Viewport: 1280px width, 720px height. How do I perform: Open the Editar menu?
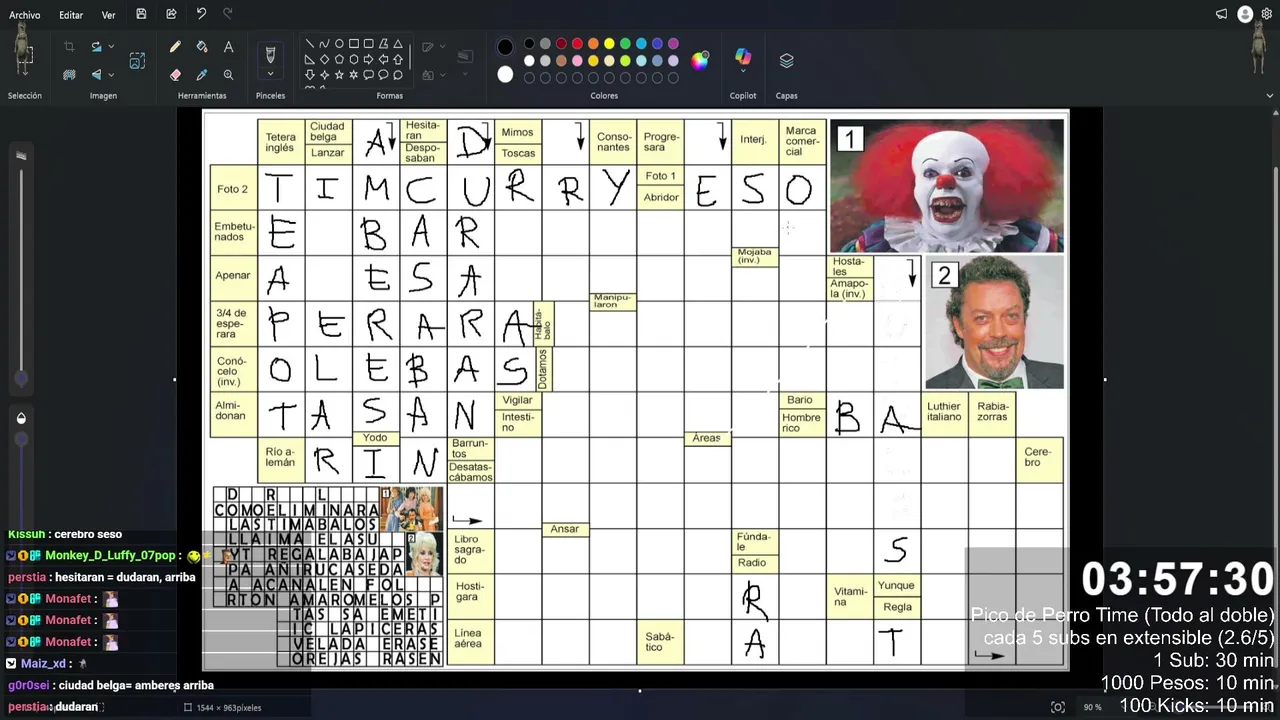click(71, 15)
